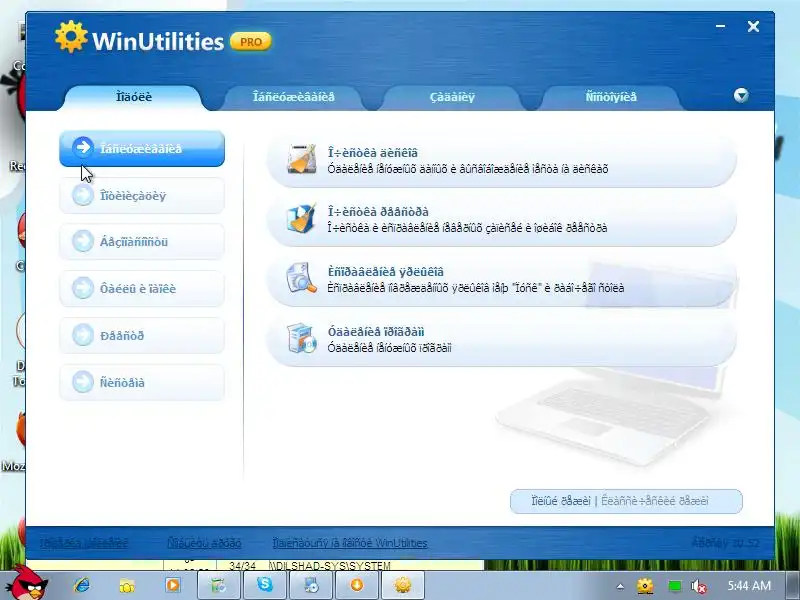Open the registry cleaner cube icon with broom
This screenshot has width=800, height=600.
tap(301, 218)
